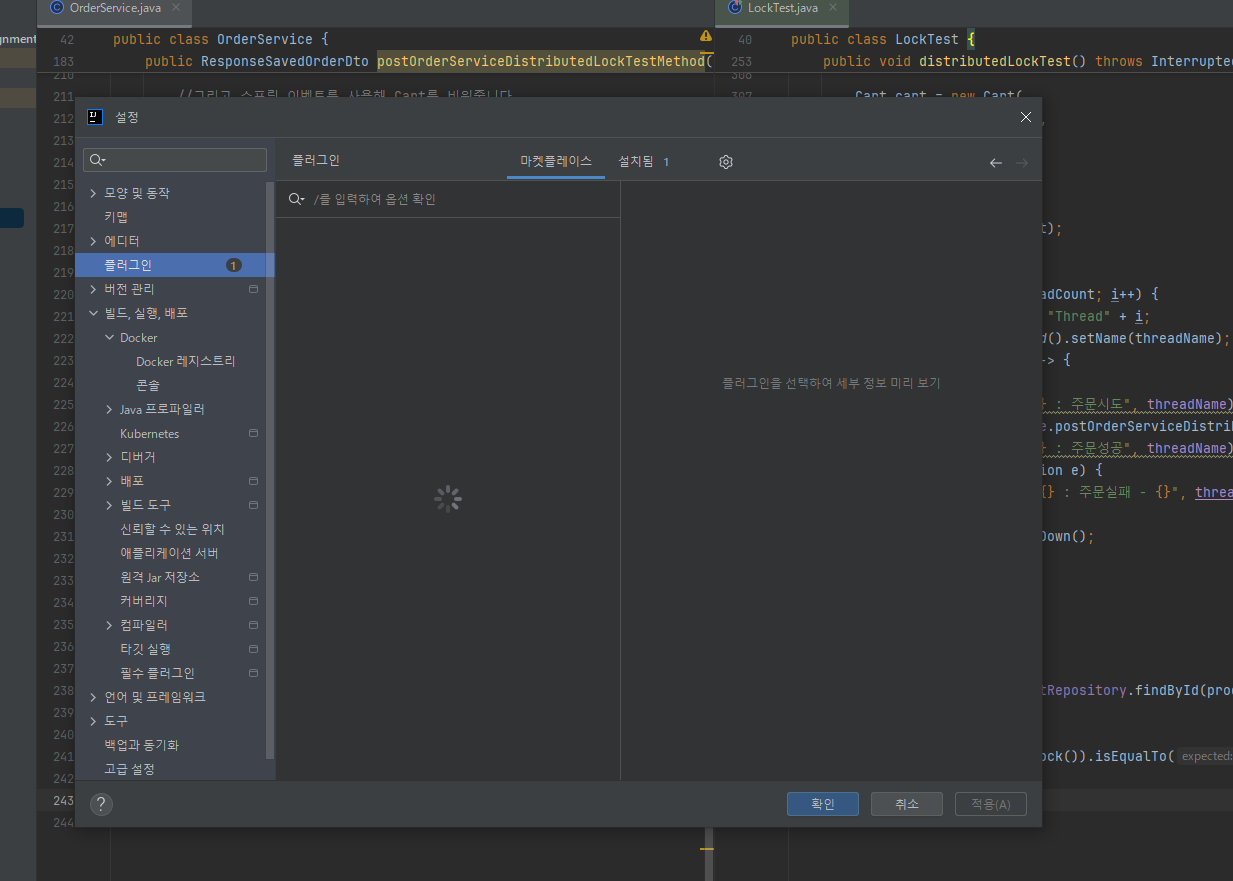The height and width of the screenshot is (881, 1233).
Task: Click the IntelliJ logo in the dialog title
Action: pos(95,117)
